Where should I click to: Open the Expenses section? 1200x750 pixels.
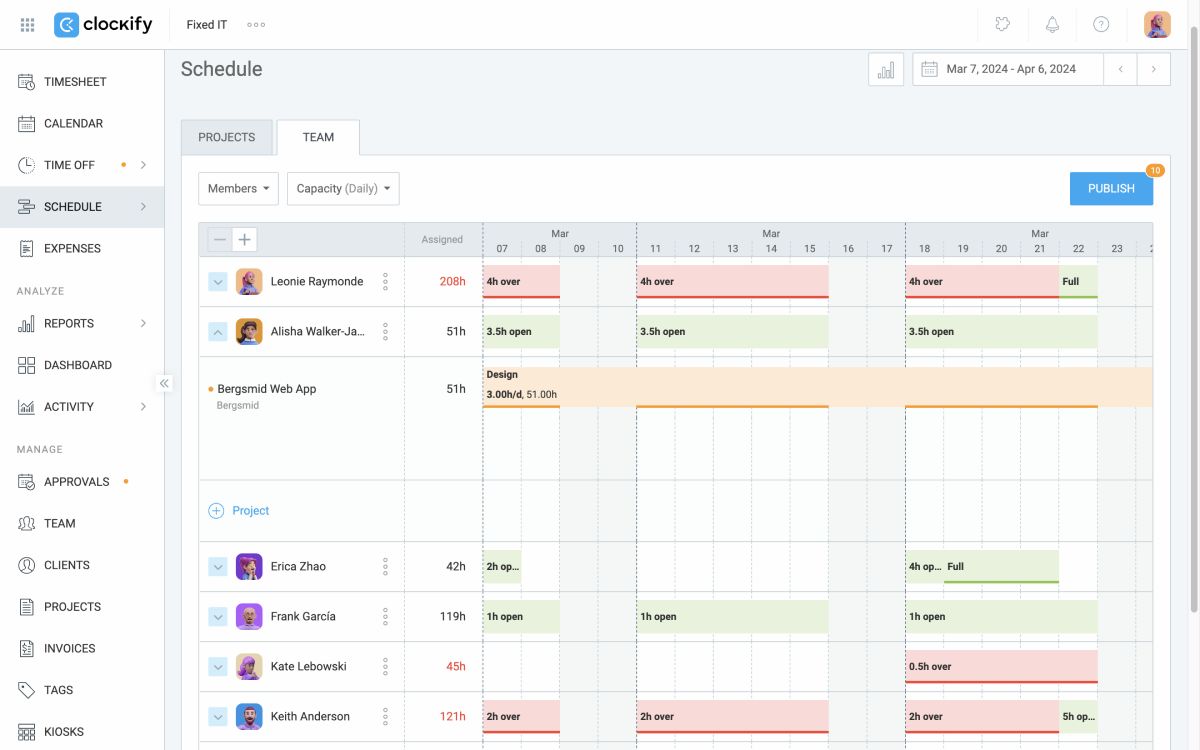pyautogui.click(x=74, y=248)
